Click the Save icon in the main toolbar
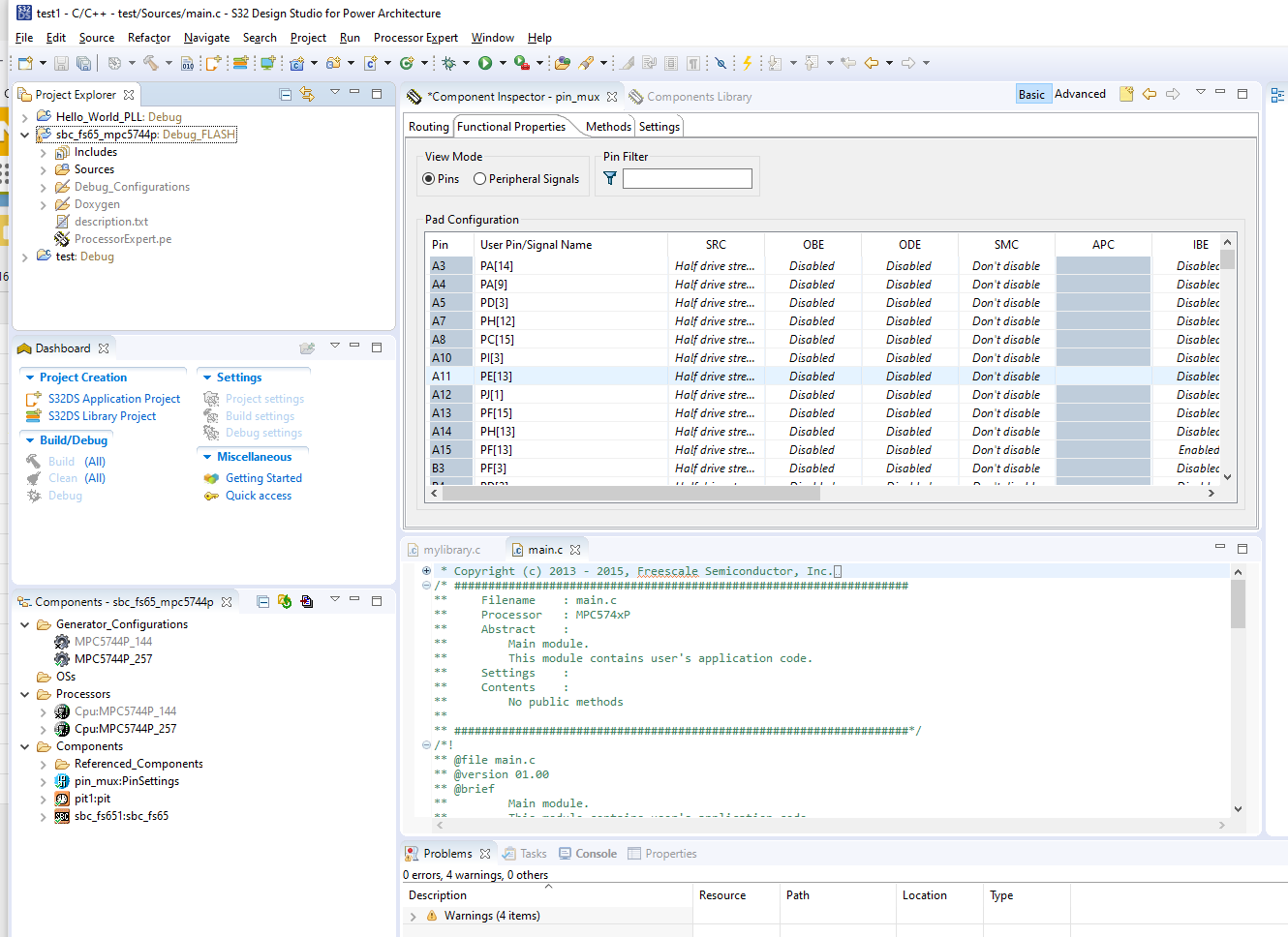1288x937 pixels. coord(60,62)
